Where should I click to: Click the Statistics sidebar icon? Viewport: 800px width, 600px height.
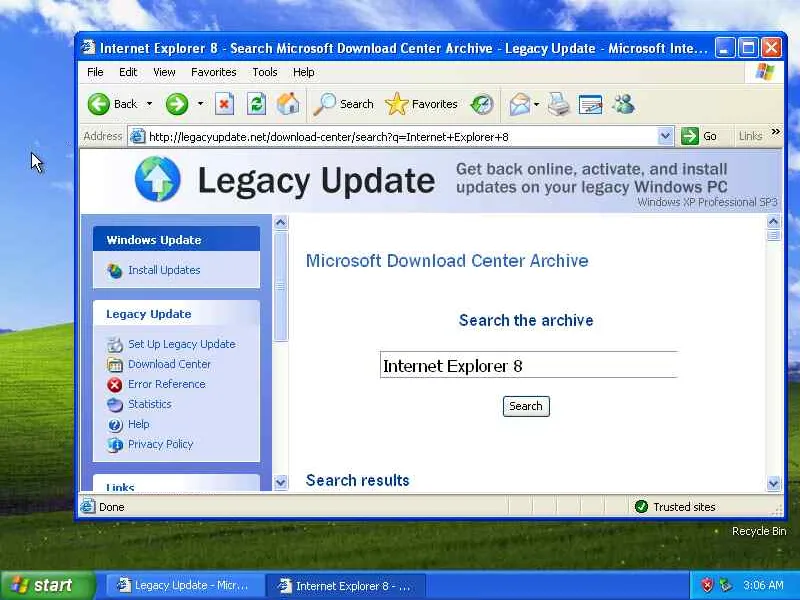[x=115, y=404]
